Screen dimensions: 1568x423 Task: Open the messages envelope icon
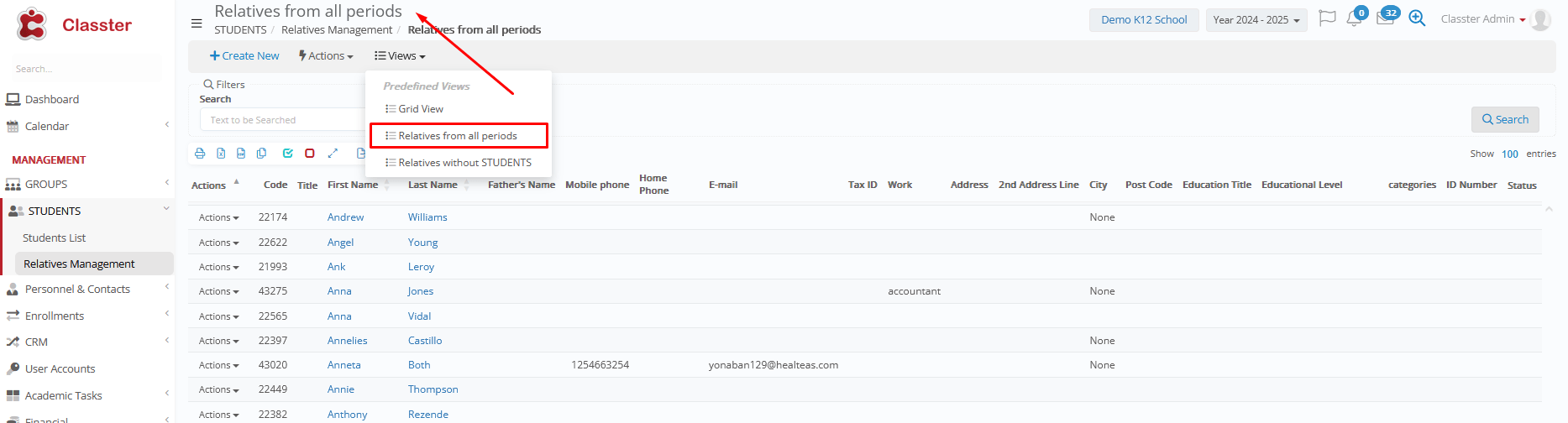pyautogui.click(x=1385, y=19)
